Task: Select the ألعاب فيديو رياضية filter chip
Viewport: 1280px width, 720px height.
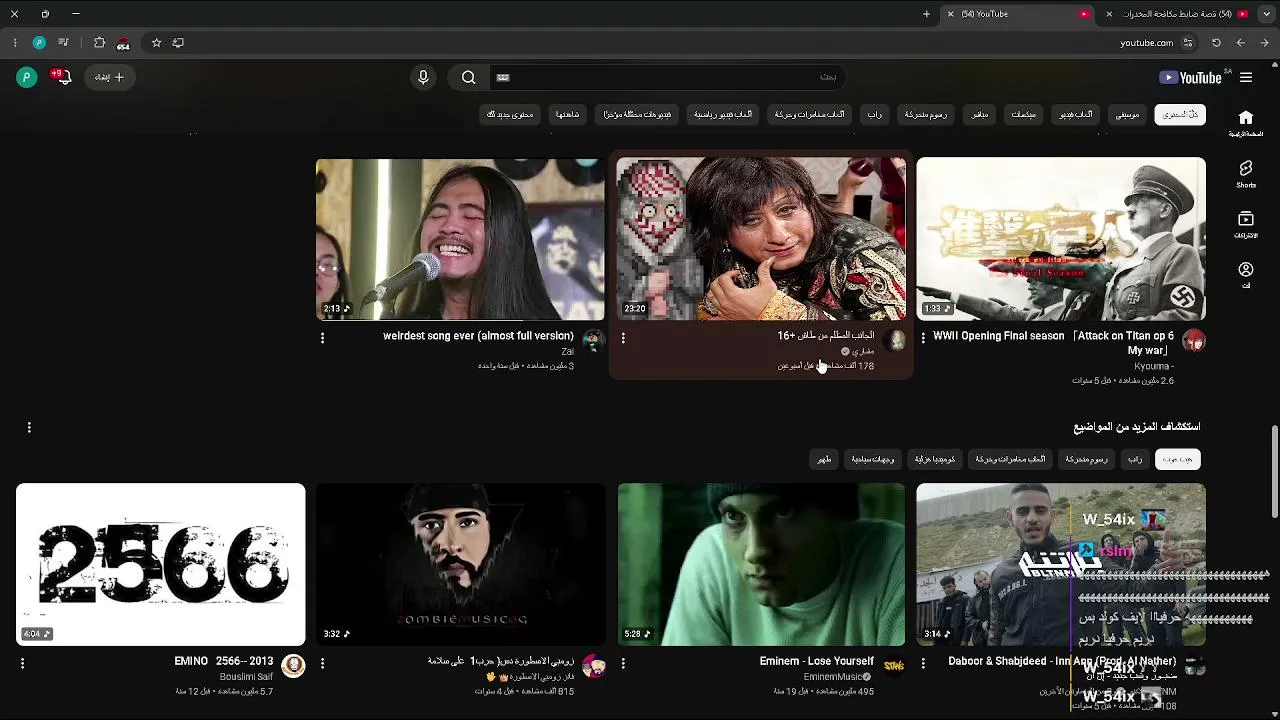Action: pyautogui.click(x=723, y=114)
